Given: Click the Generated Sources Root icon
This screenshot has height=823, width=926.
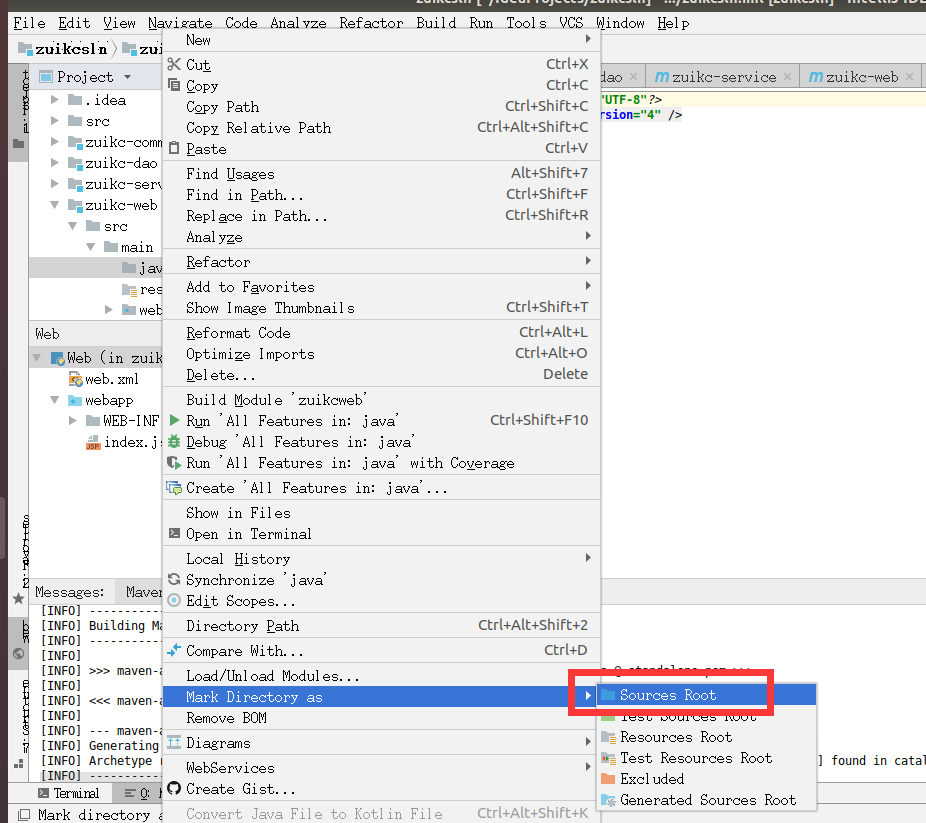Looking at the screenshot, I should click(x=608, y=800).
